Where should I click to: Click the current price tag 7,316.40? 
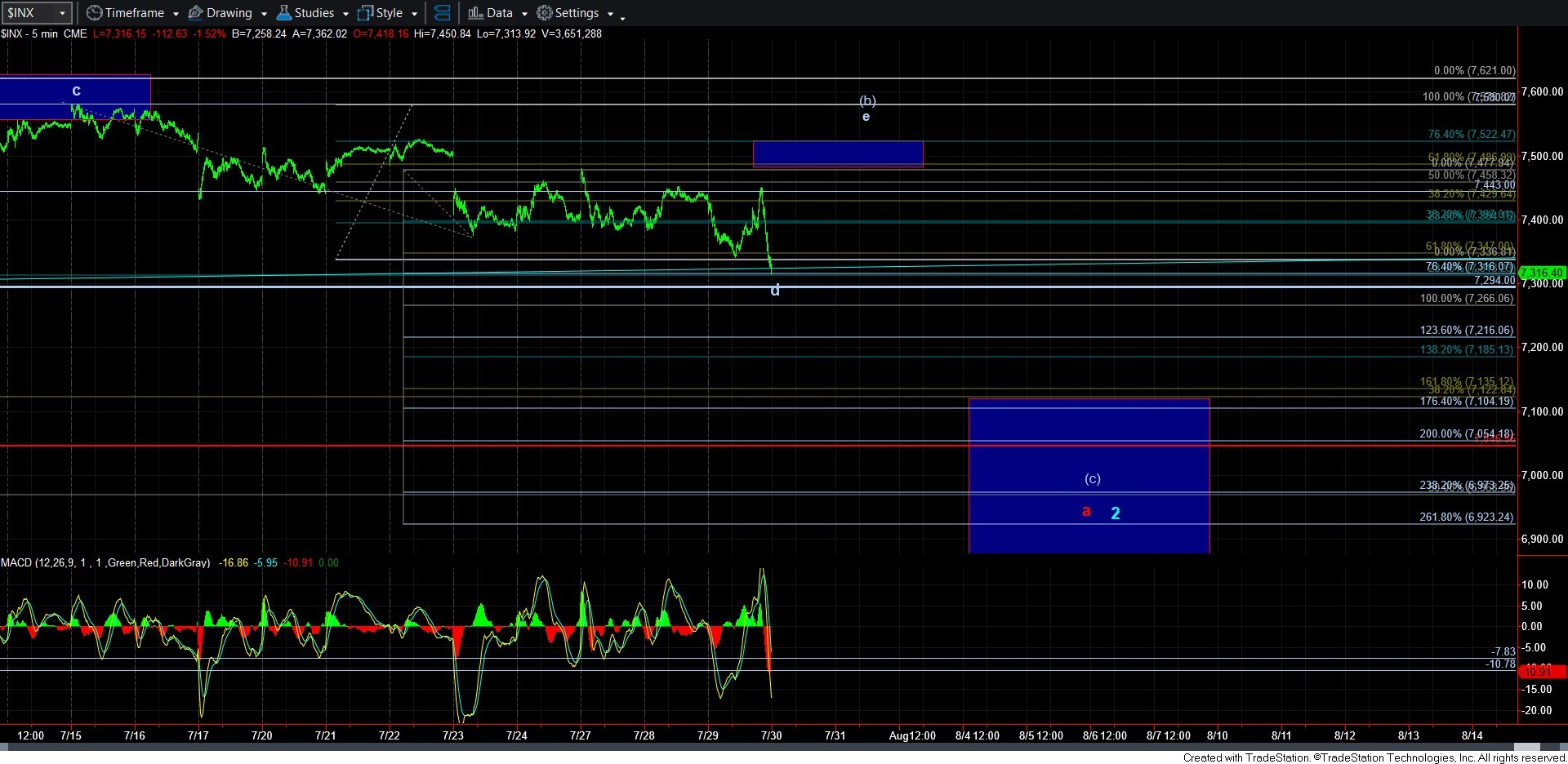point(1542,273)
